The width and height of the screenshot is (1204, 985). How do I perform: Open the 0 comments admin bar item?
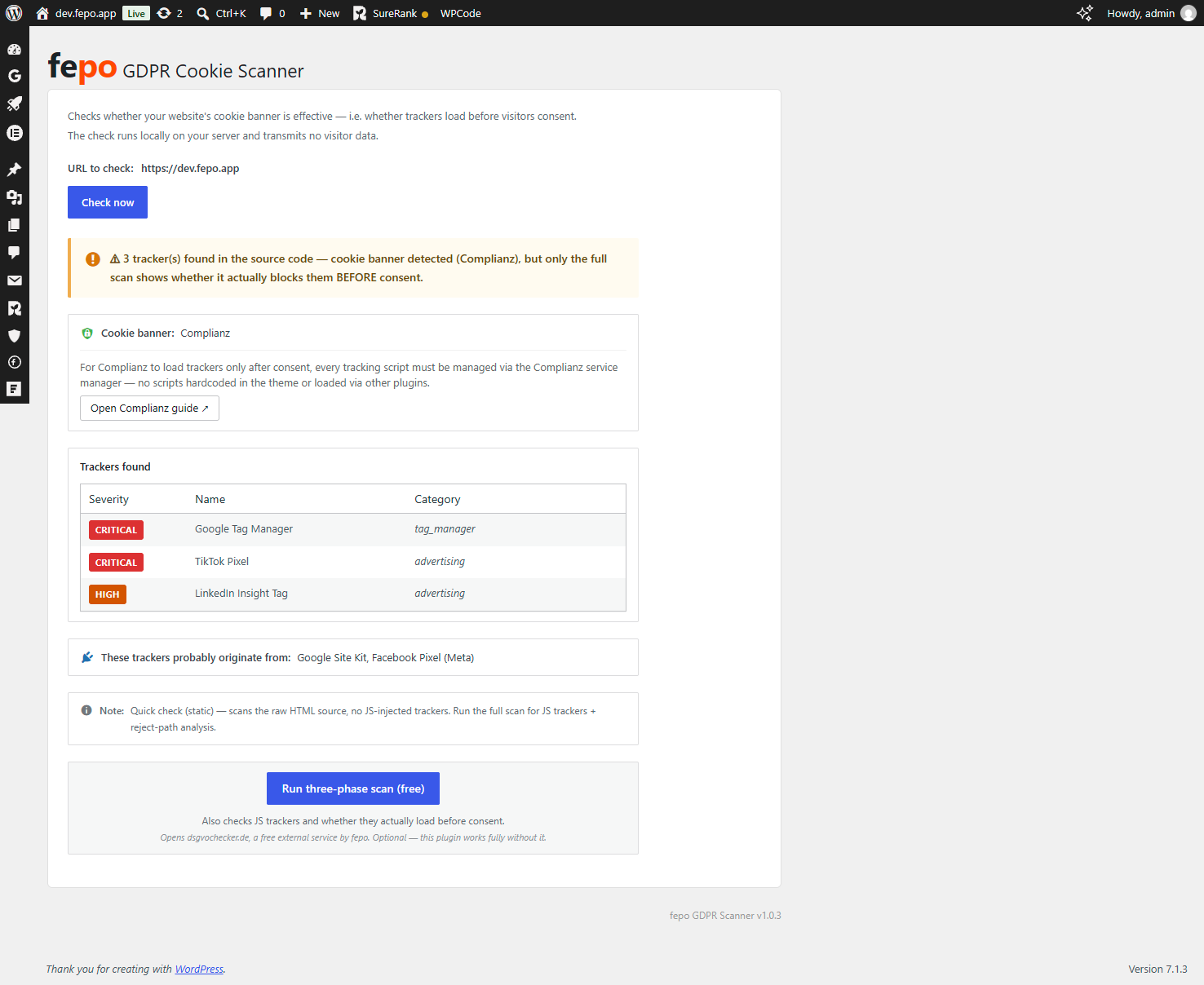(x=272, y=13)
